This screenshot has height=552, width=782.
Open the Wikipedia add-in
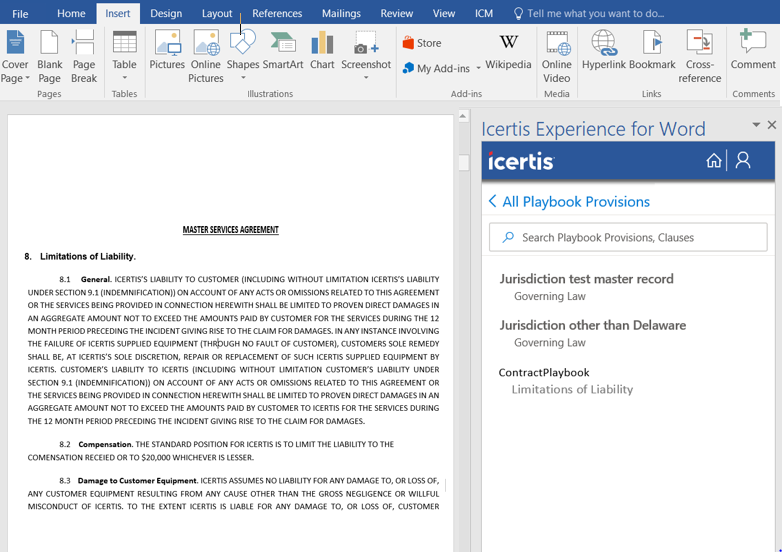(508, 51)
